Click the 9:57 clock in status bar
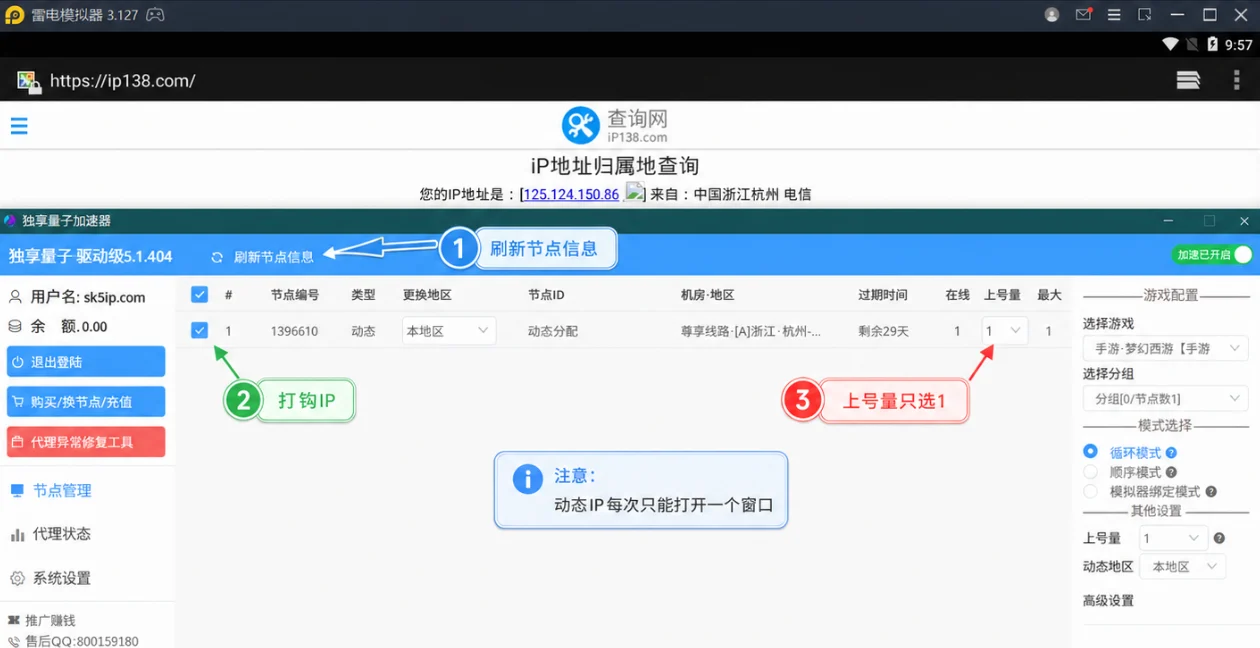The image size is (1260, 648). [x=1238, y=45]
